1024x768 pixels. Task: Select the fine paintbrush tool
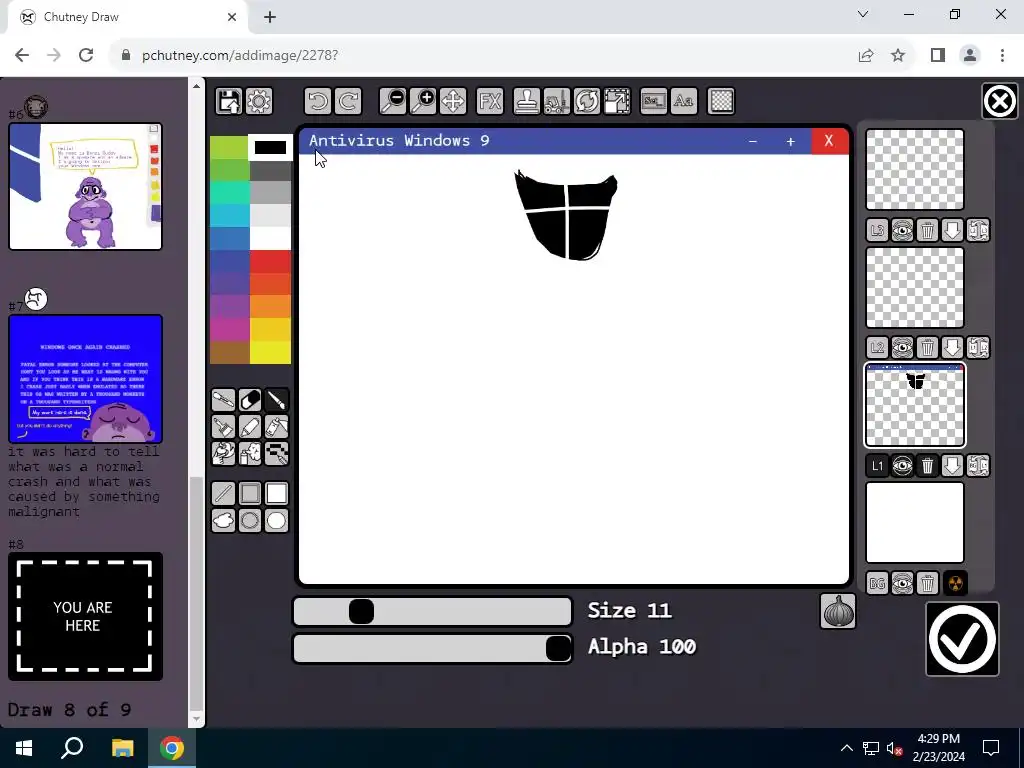click(277, 400)
